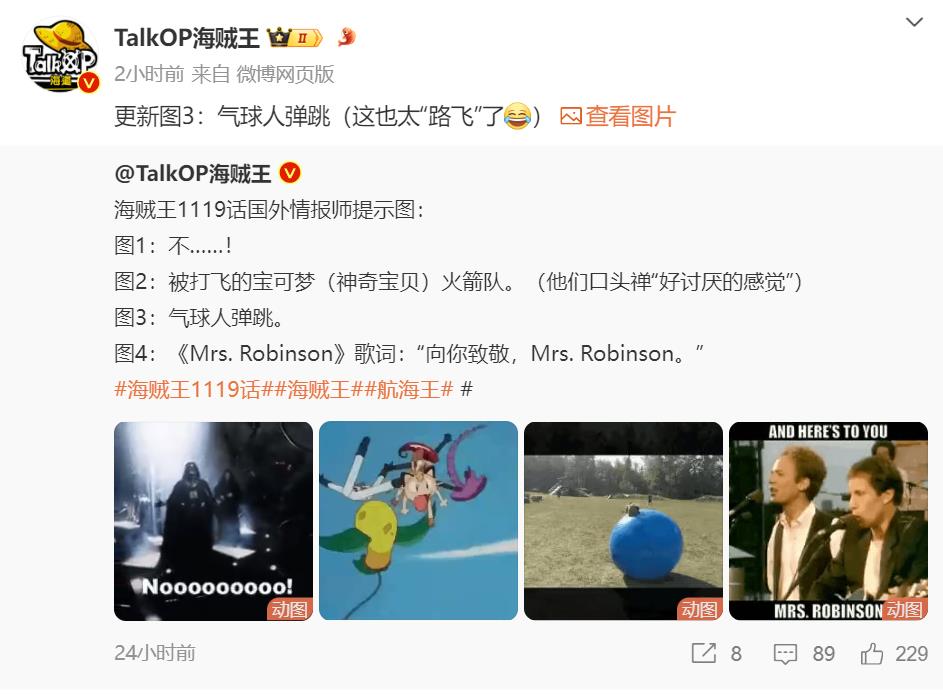Image resolution: width=943 pixels, height=696 pixels.
Task: Open the 查看图片 view image link
Action: click(x=630, y=116)
